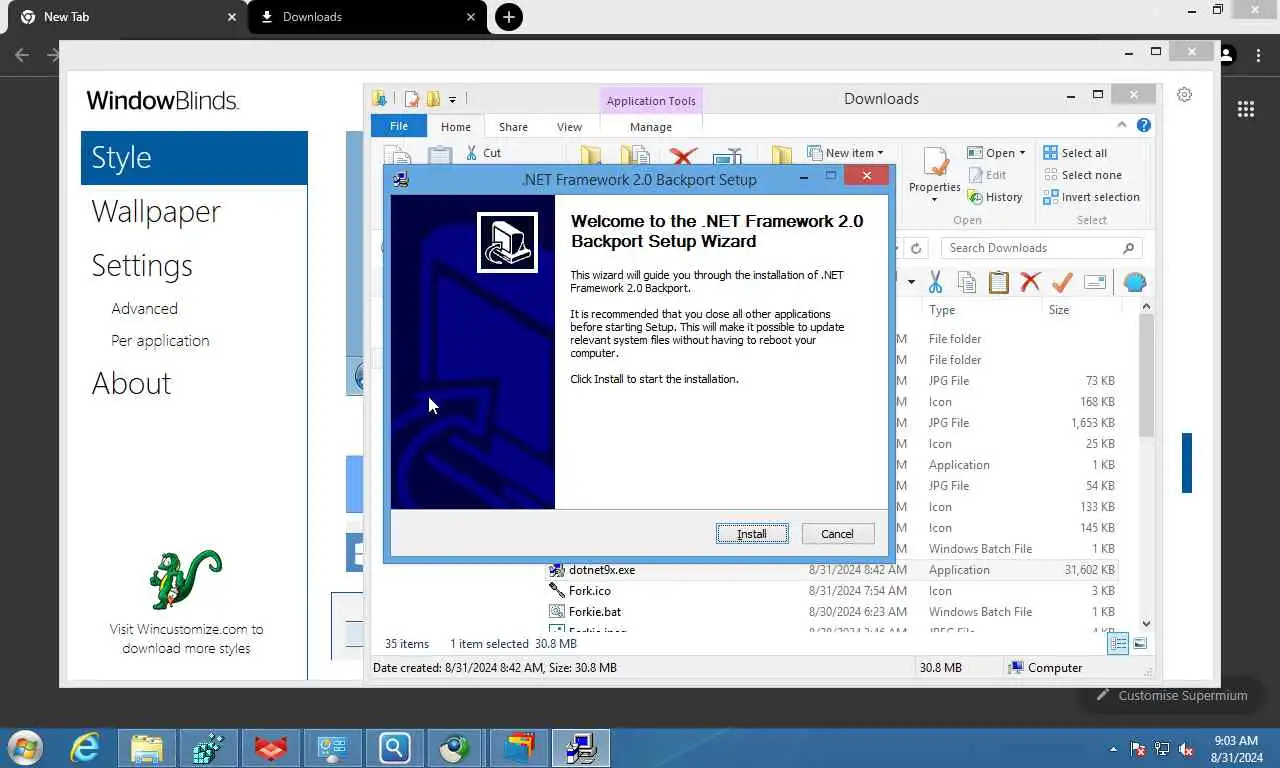Click the file list scroll down arrow
Screen dimensions: 1280x768
pos(1146,623)
